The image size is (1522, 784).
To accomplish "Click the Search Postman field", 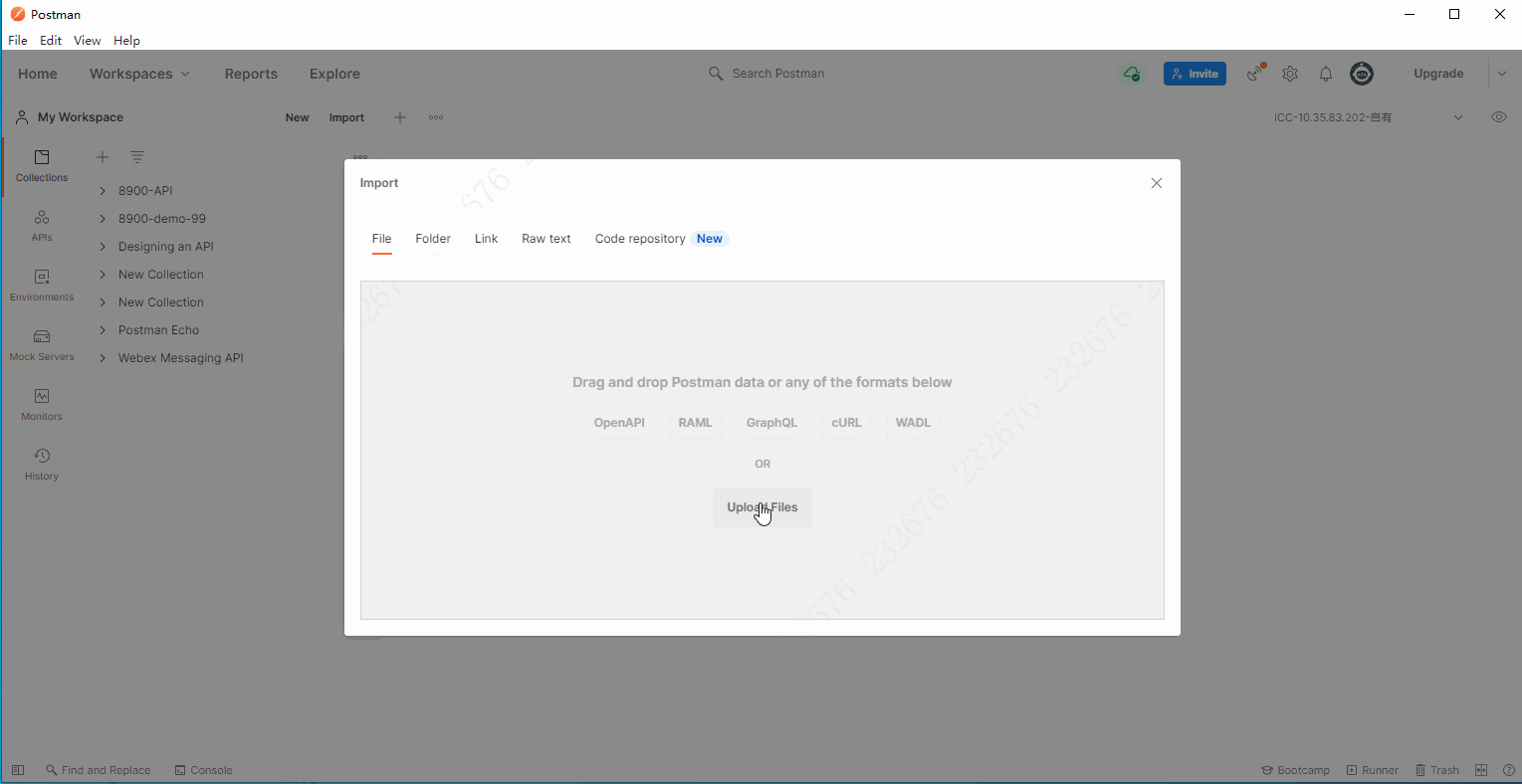I will (778, 74).
